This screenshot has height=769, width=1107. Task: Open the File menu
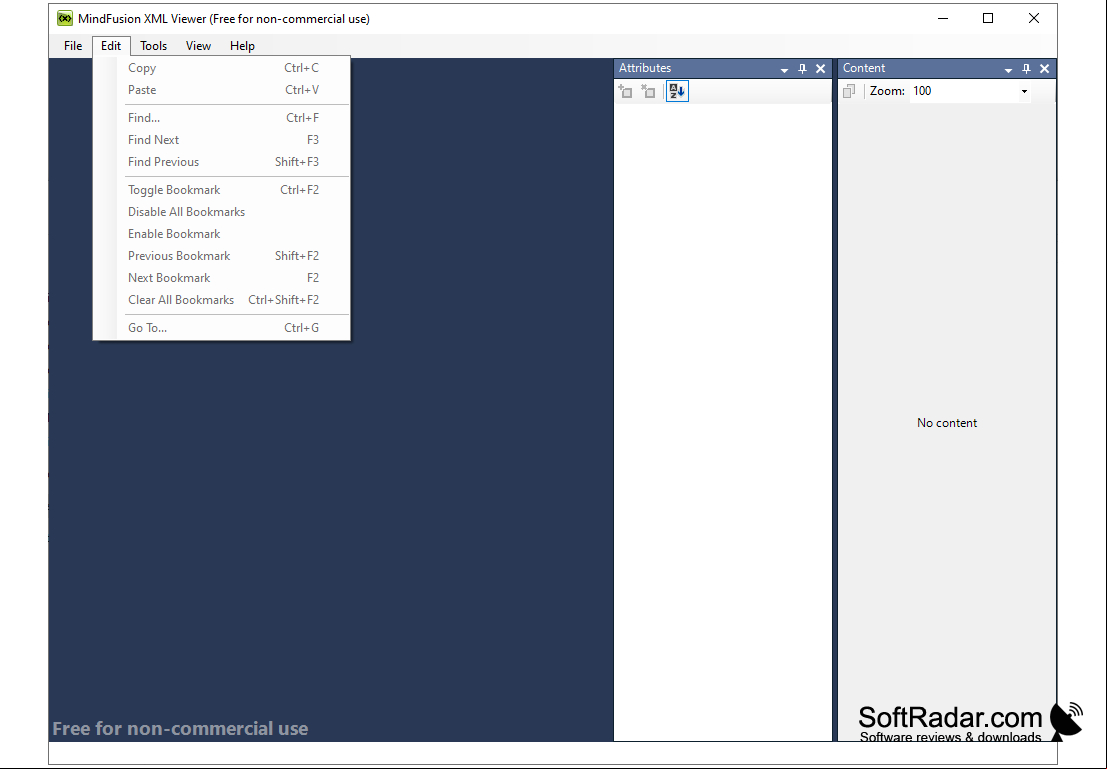tap(73, 46)
